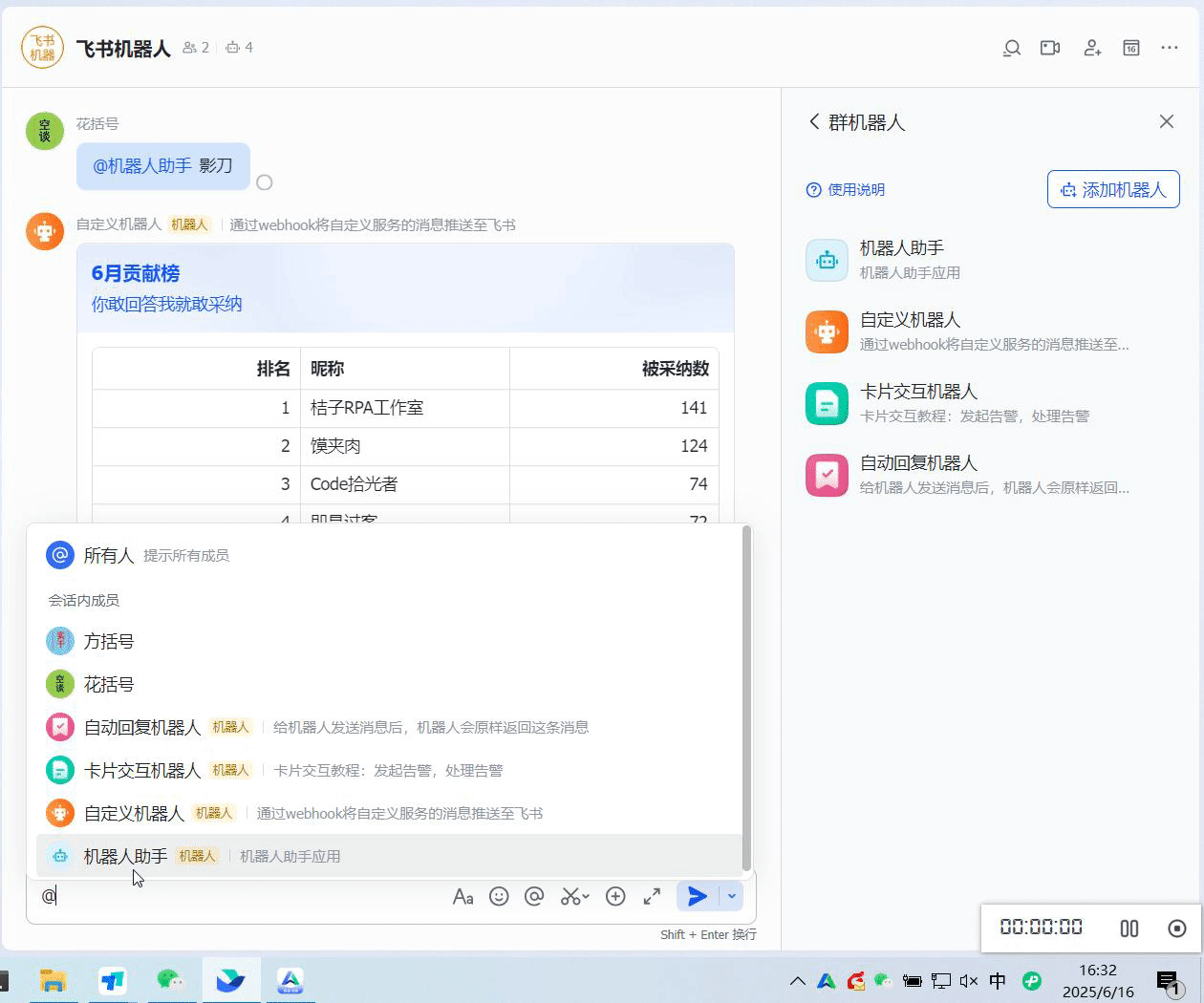The height and width of the screenshot is (1003, 1204).
Task: Select 机器人助手 from the mention list
Action: pyautogui.click(x=126, y=856)
